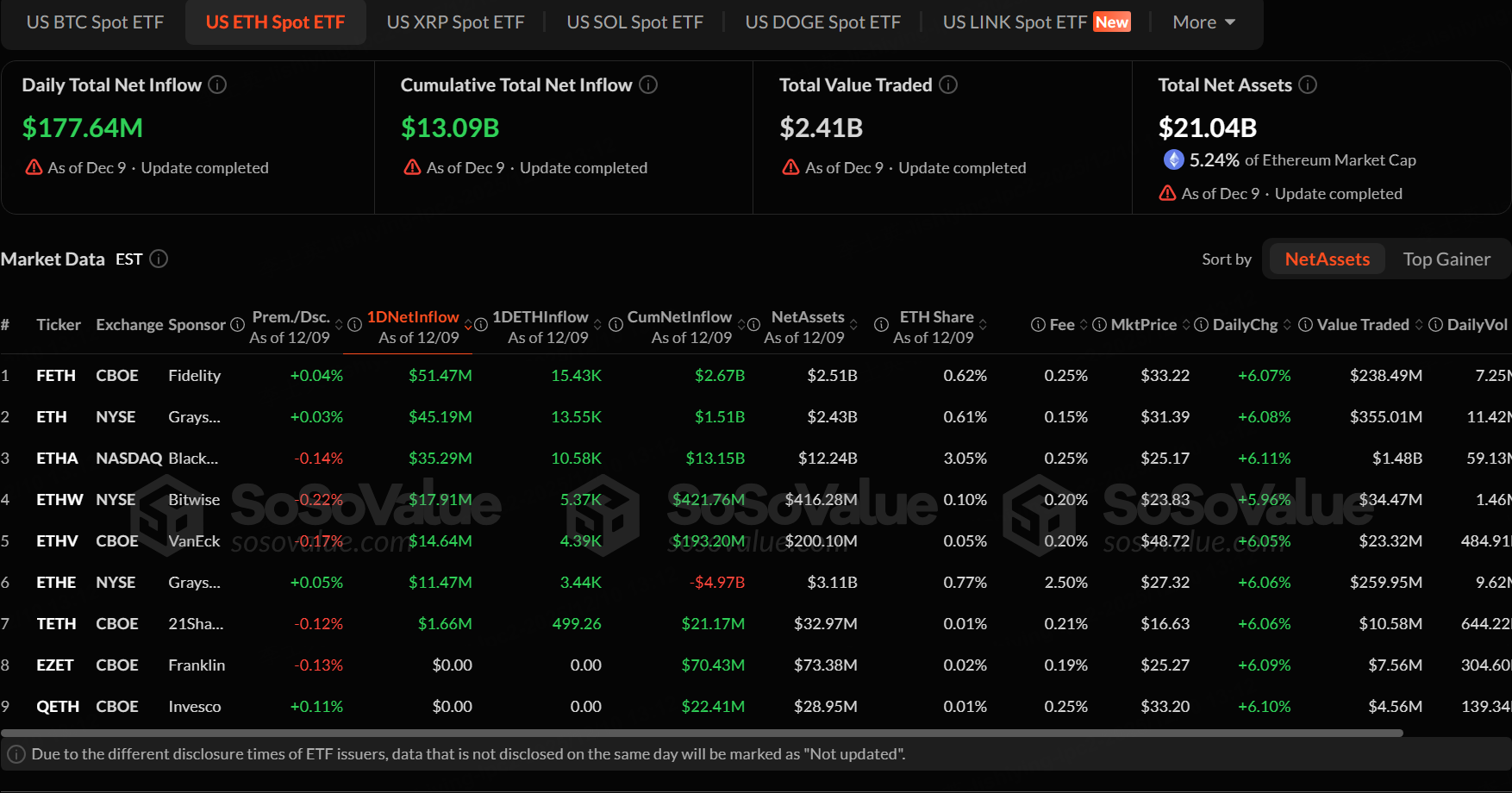Click the horizontal scrollbar below the table
1512x793 pixels.
coord(702,734)
